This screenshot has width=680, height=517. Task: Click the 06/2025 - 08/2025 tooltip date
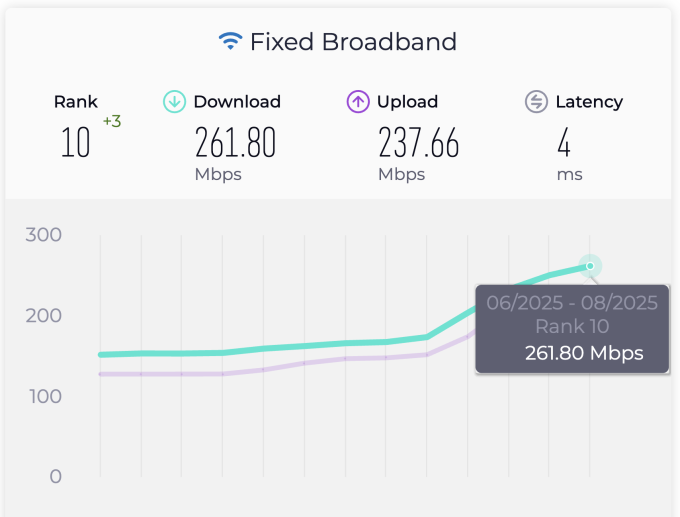coord(571,302)
